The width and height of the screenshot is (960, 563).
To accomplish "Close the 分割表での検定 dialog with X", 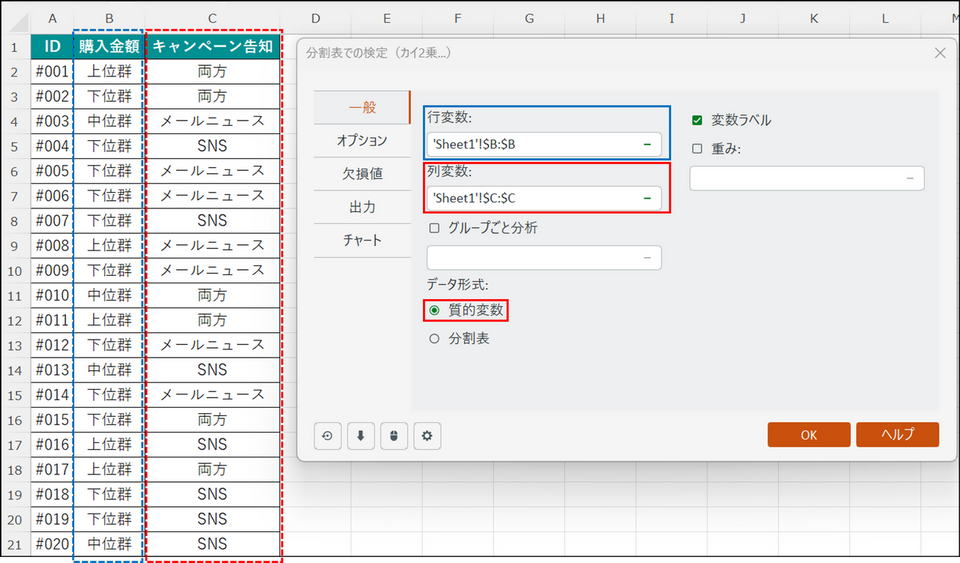I will pos(939,53).
